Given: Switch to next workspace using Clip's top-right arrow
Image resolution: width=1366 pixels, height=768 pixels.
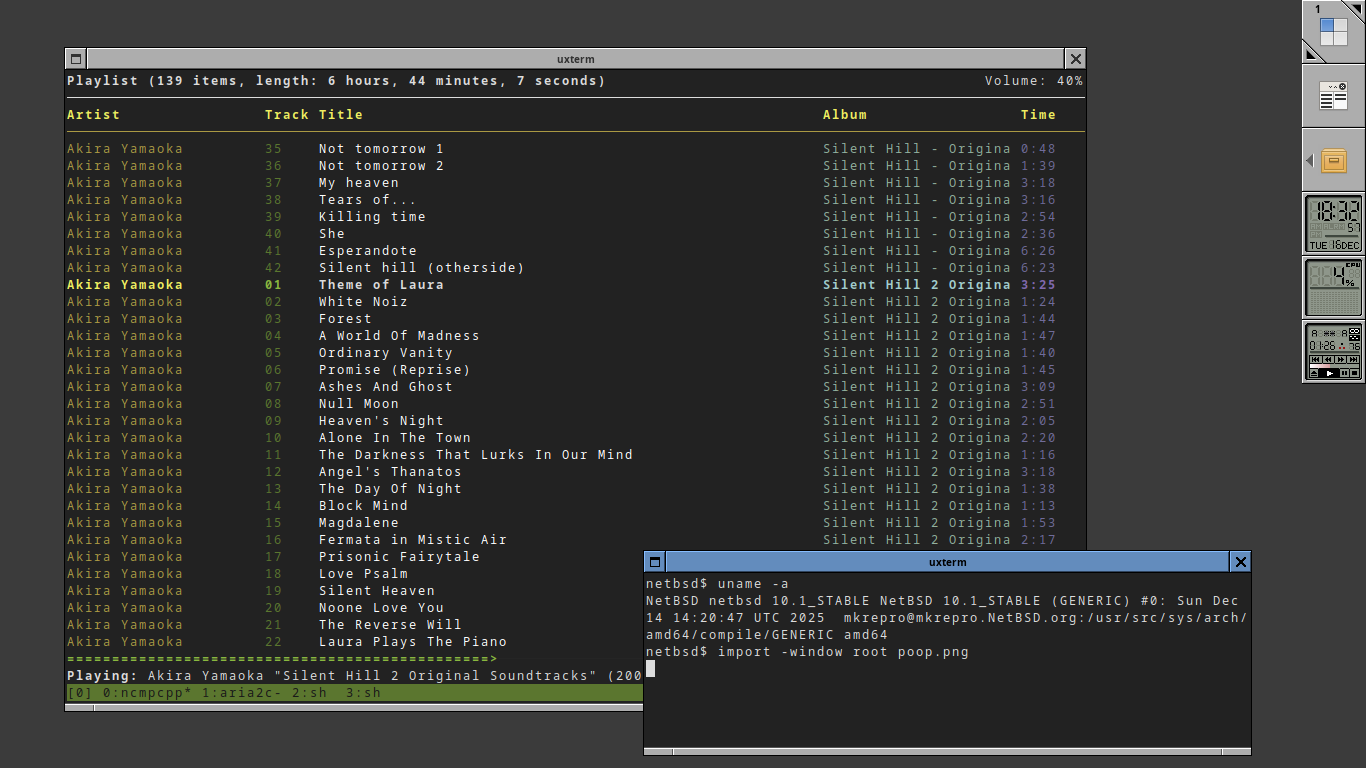Looking at the screenshot, I should [1356, 8].
